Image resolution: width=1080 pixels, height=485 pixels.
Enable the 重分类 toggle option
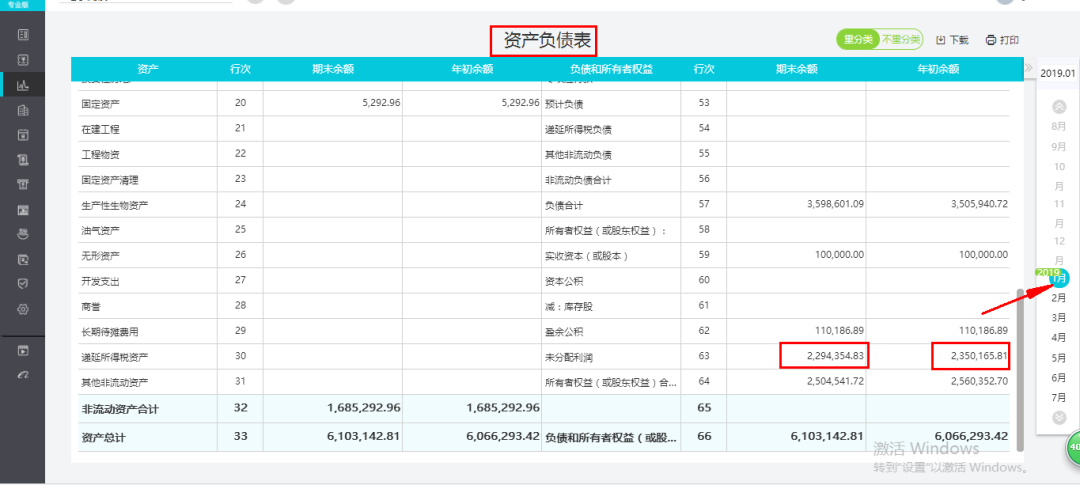[858, 40]
